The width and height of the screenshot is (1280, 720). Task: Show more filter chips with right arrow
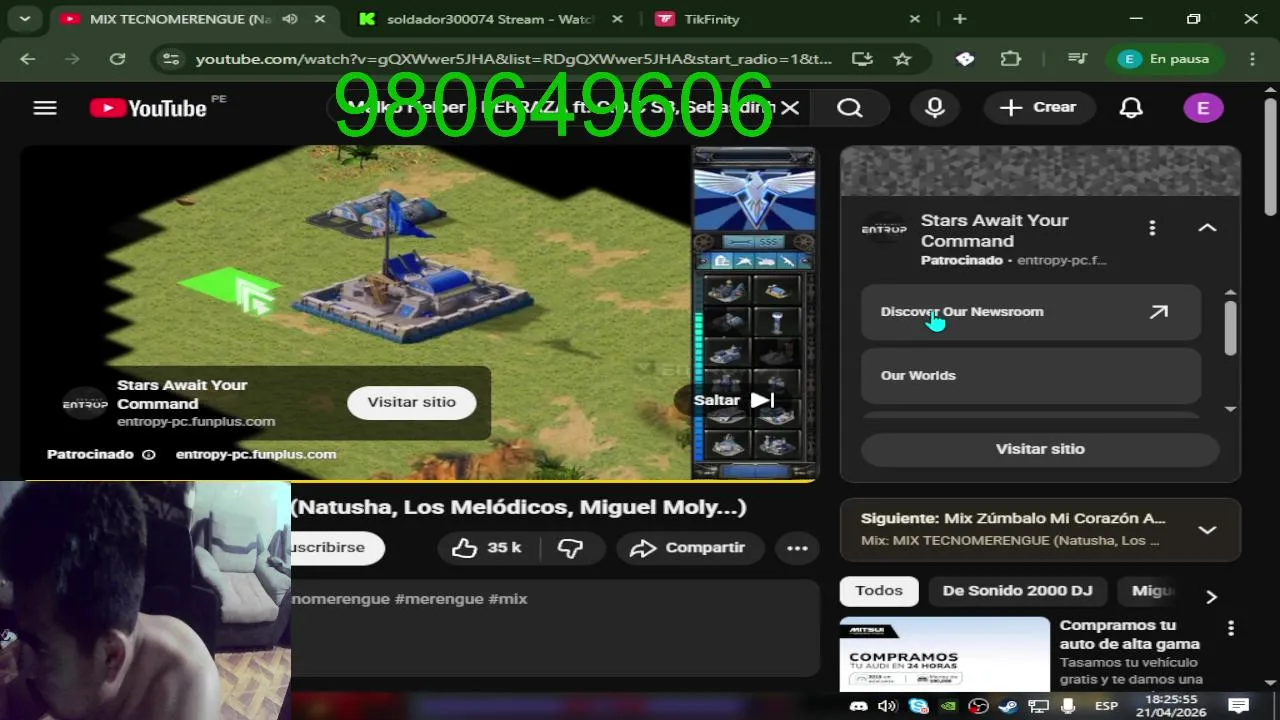(x=1211, y=597)
